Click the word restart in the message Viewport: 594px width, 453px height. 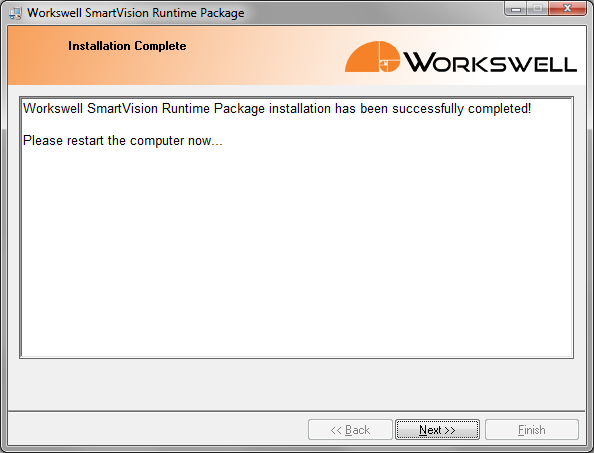[x=85, y=141]
